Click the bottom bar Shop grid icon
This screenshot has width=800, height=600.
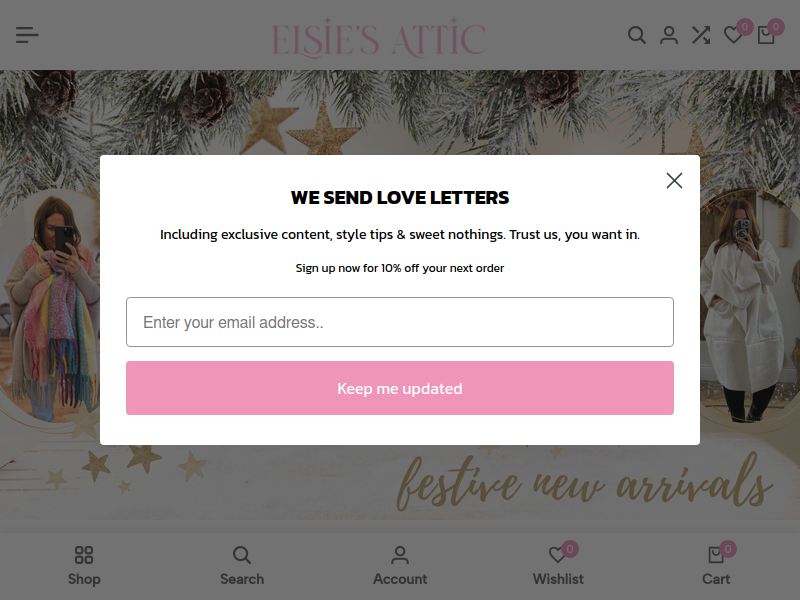pyautogui.click(x=84, y=555)
